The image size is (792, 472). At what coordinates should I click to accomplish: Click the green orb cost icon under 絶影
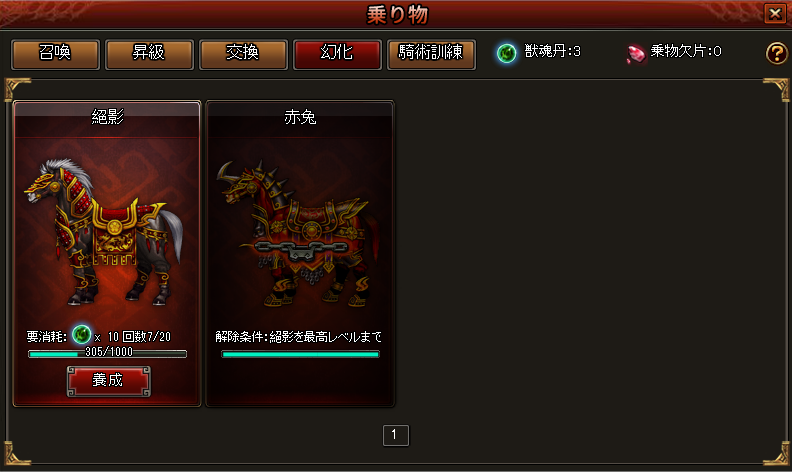tap(81, 335)
